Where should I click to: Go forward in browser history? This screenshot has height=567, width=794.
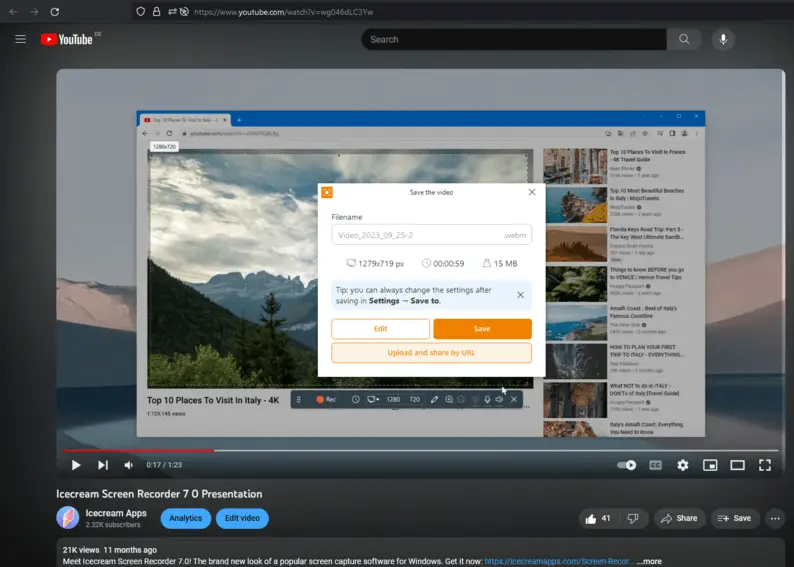[x=34, y=12]
